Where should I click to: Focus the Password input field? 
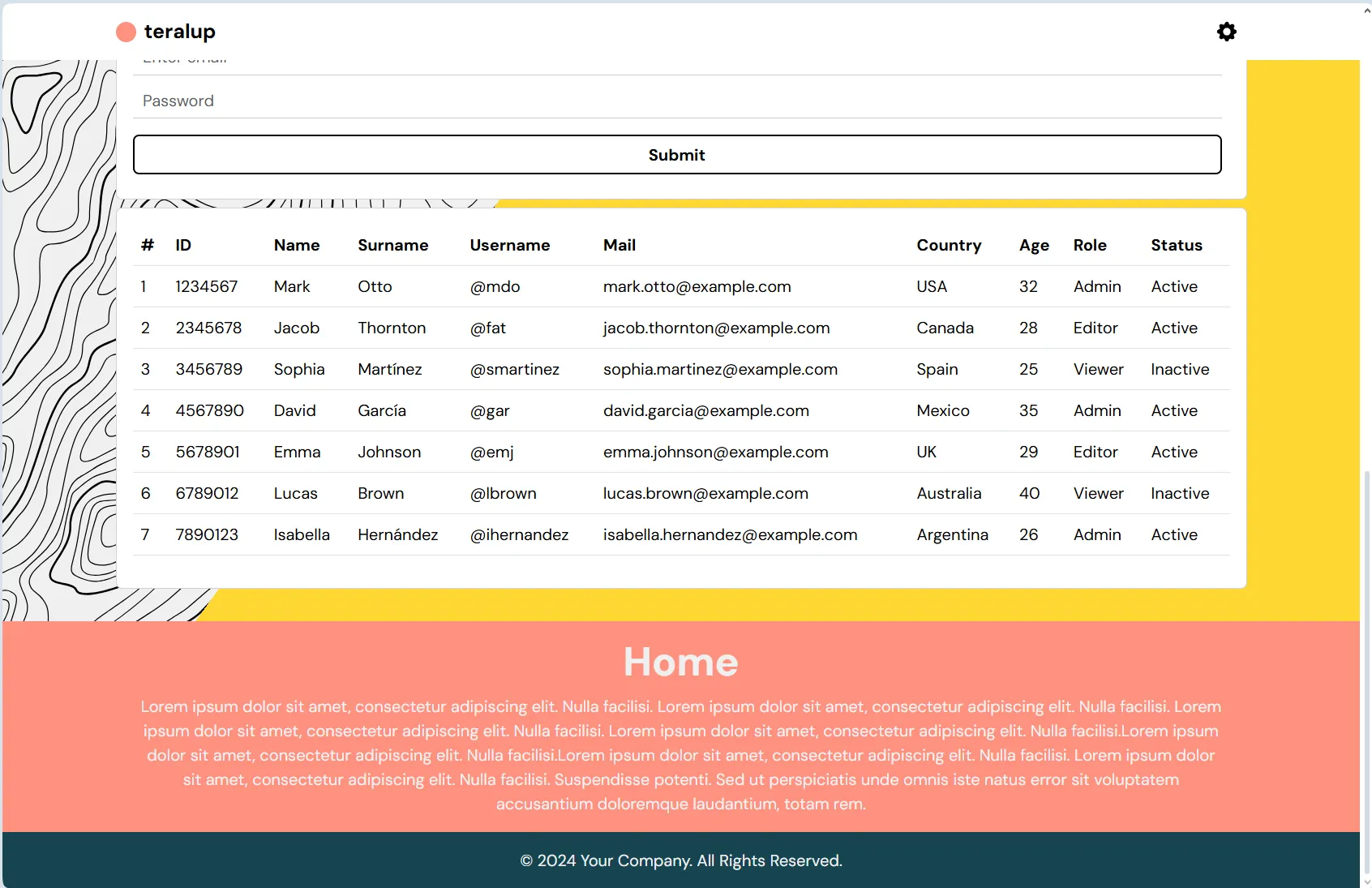(x=677, y=101)
